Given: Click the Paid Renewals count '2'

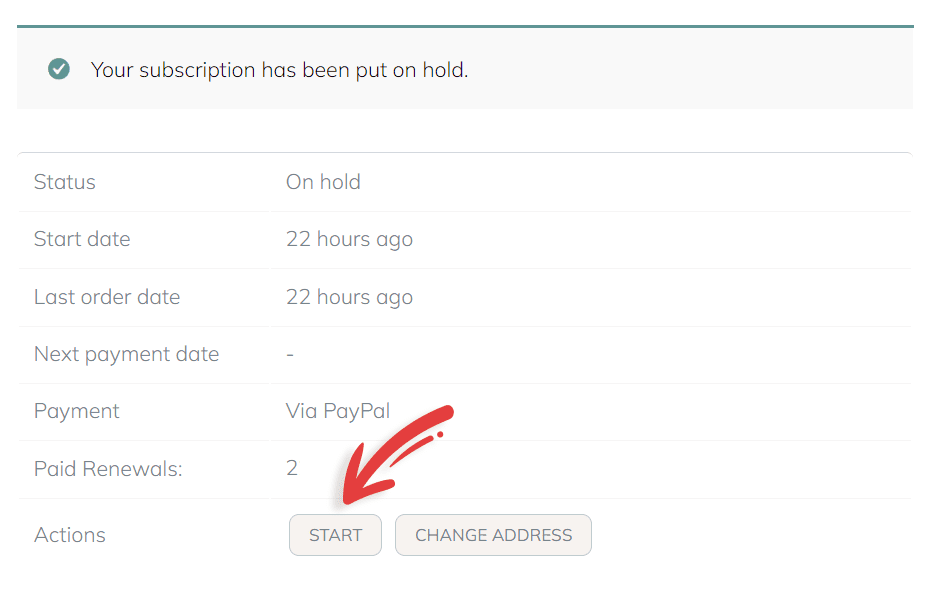Looking at the screenshot, I should 292,468.
